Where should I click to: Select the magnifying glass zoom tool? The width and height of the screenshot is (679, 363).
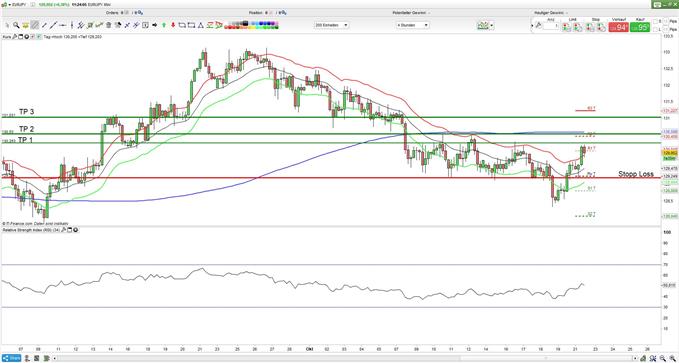[16, 25]
